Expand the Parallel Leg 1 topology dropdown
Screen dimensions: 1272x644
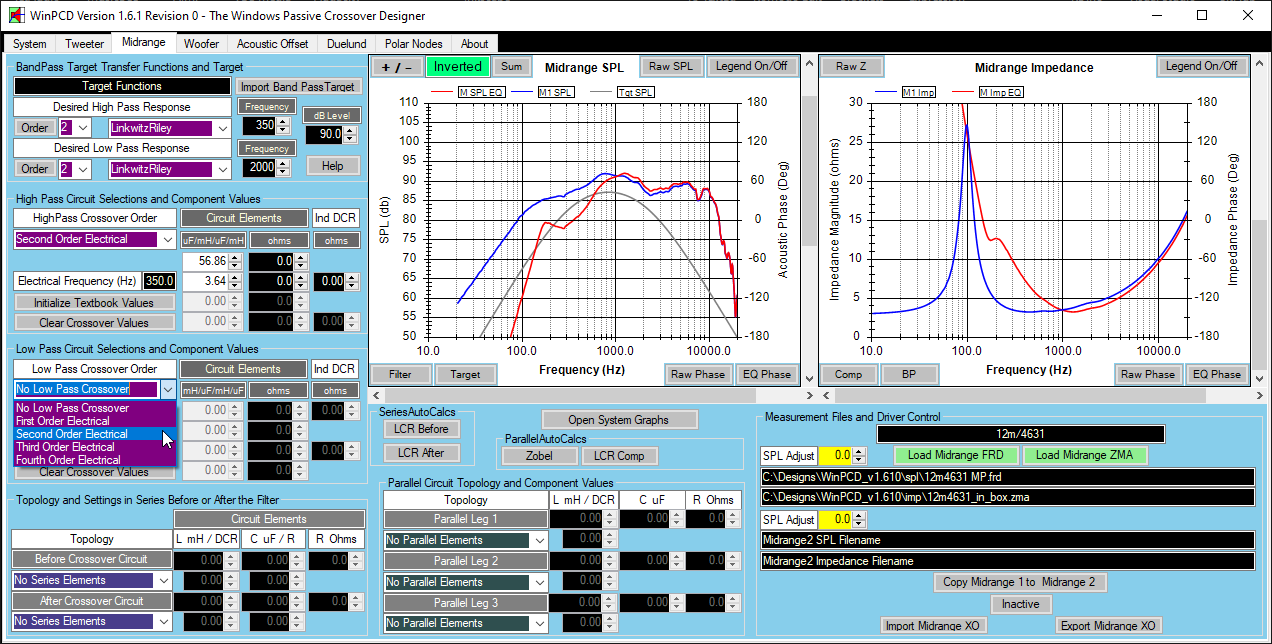(540, 540)
